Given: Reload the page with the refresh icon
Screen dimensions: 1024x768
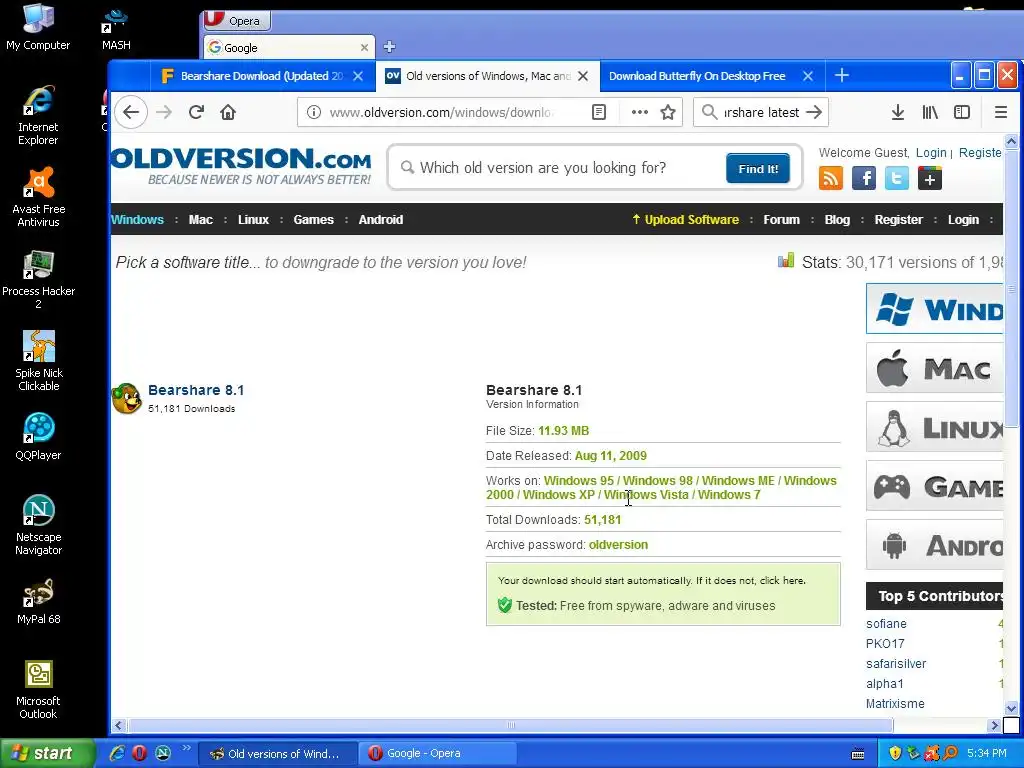Looking at the screenshot, I should coord(196,112).
